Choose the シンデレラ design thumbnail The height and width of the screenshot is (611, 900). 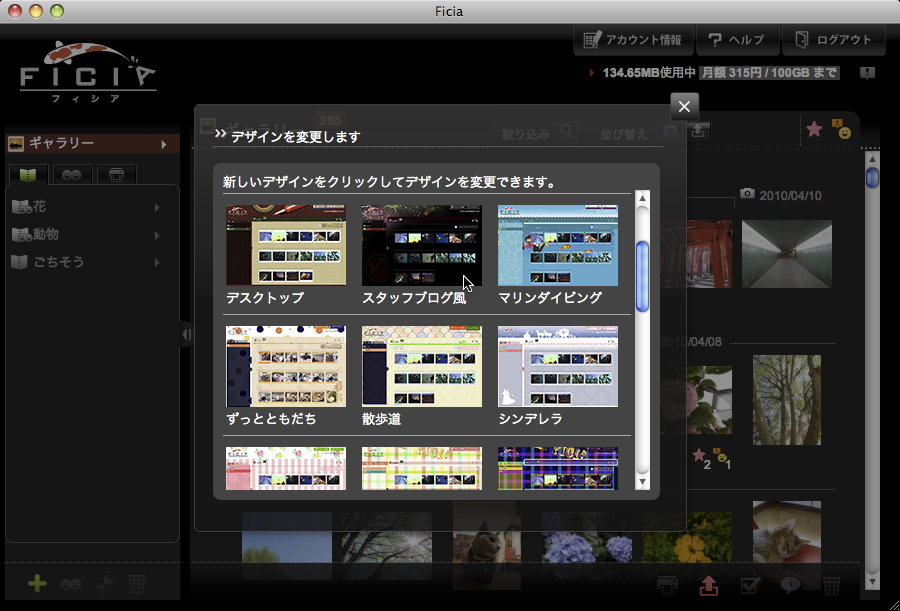(x=558, y=366)
